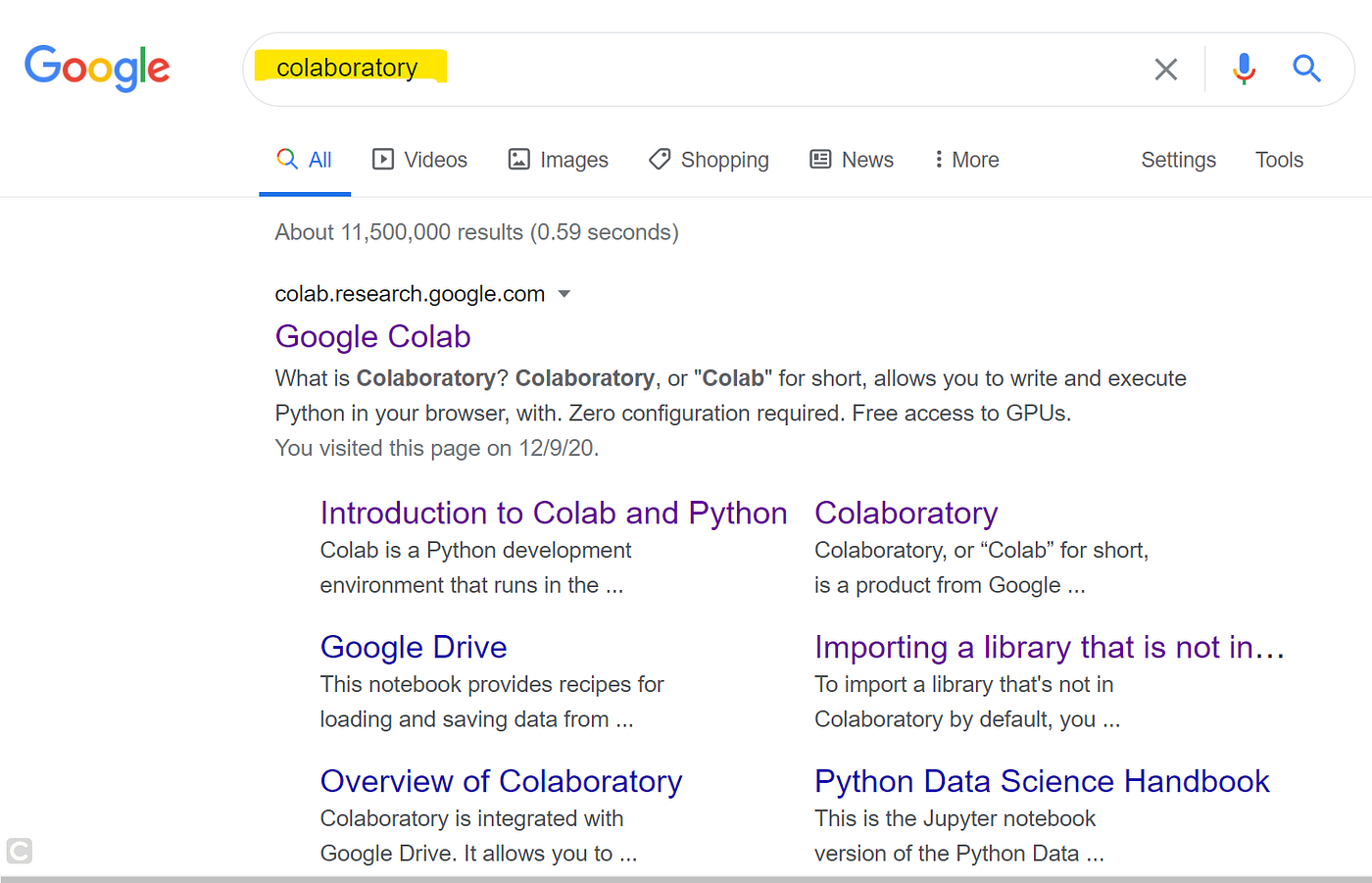Switch to the Images results tab

[x=558, y=160]
